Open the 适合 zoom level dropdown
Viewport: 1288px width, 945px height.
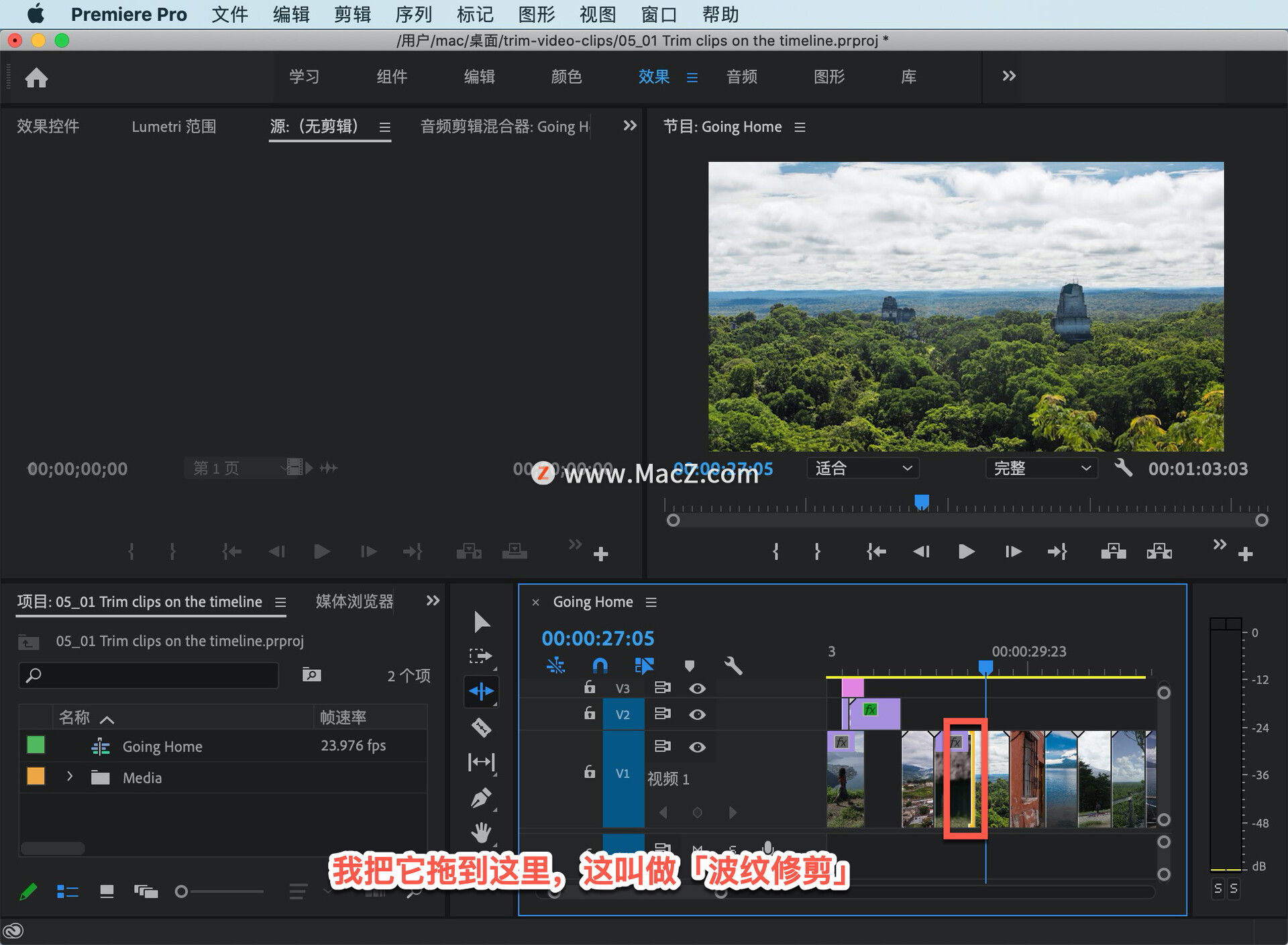pos(863,468)
